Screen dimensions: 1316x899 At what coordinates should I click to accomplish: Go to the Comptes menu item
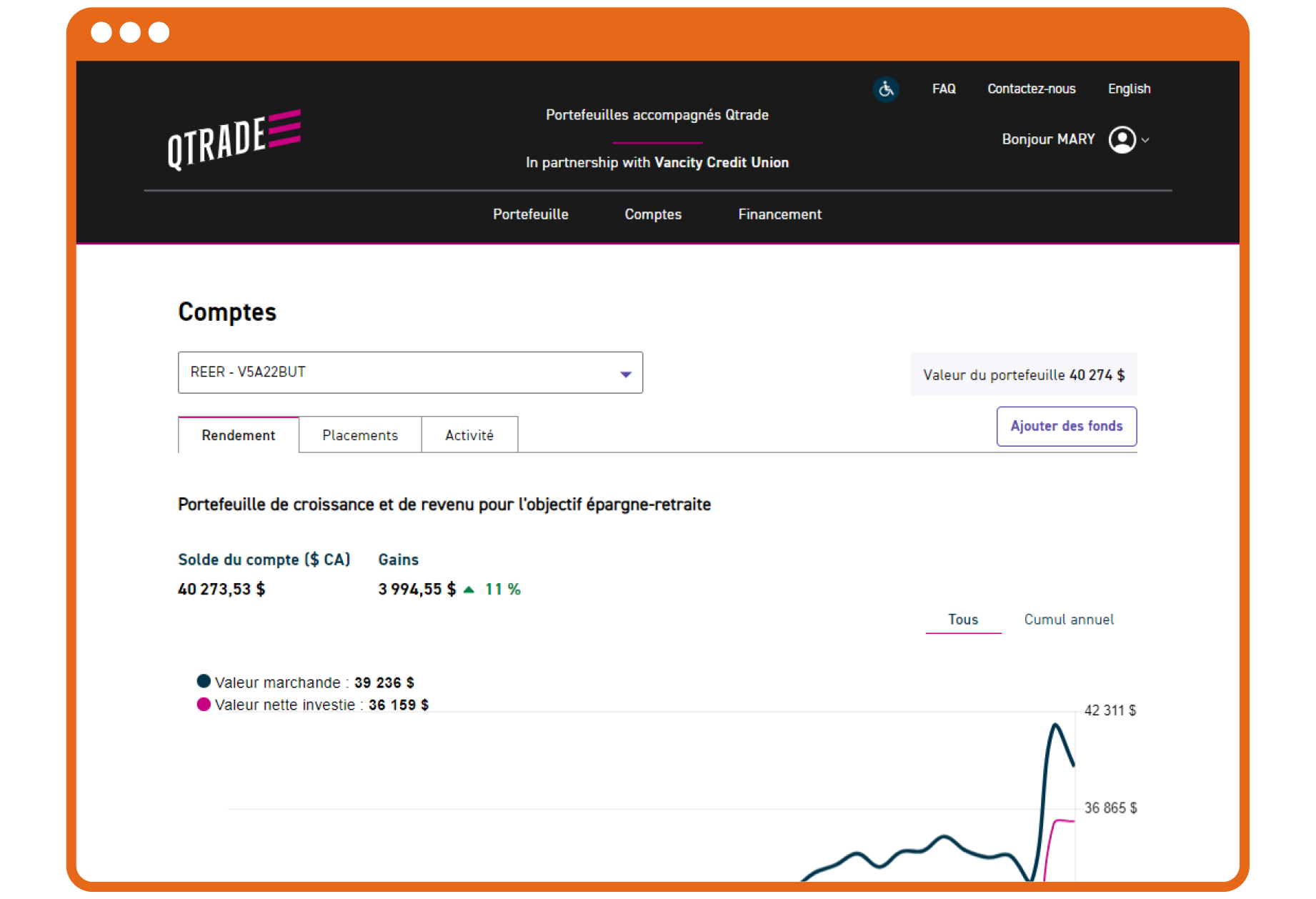coord(653,214)
